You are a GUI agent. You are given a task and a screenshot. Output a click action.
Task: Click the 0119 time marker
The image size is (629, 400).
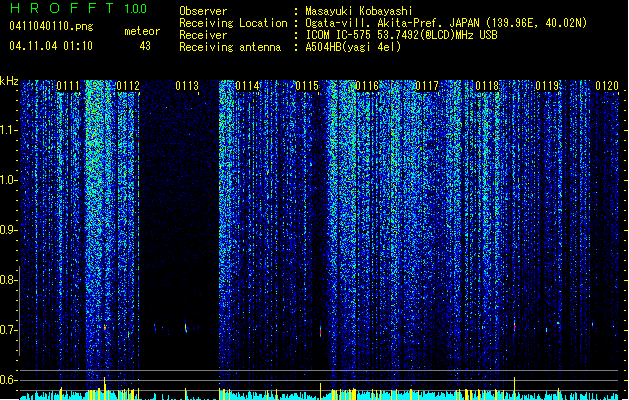pyautogui.click(x=547, y=86)
